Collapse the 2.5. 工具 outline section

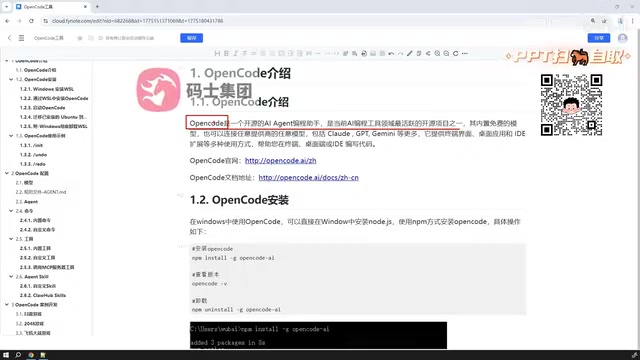(11, 239)
